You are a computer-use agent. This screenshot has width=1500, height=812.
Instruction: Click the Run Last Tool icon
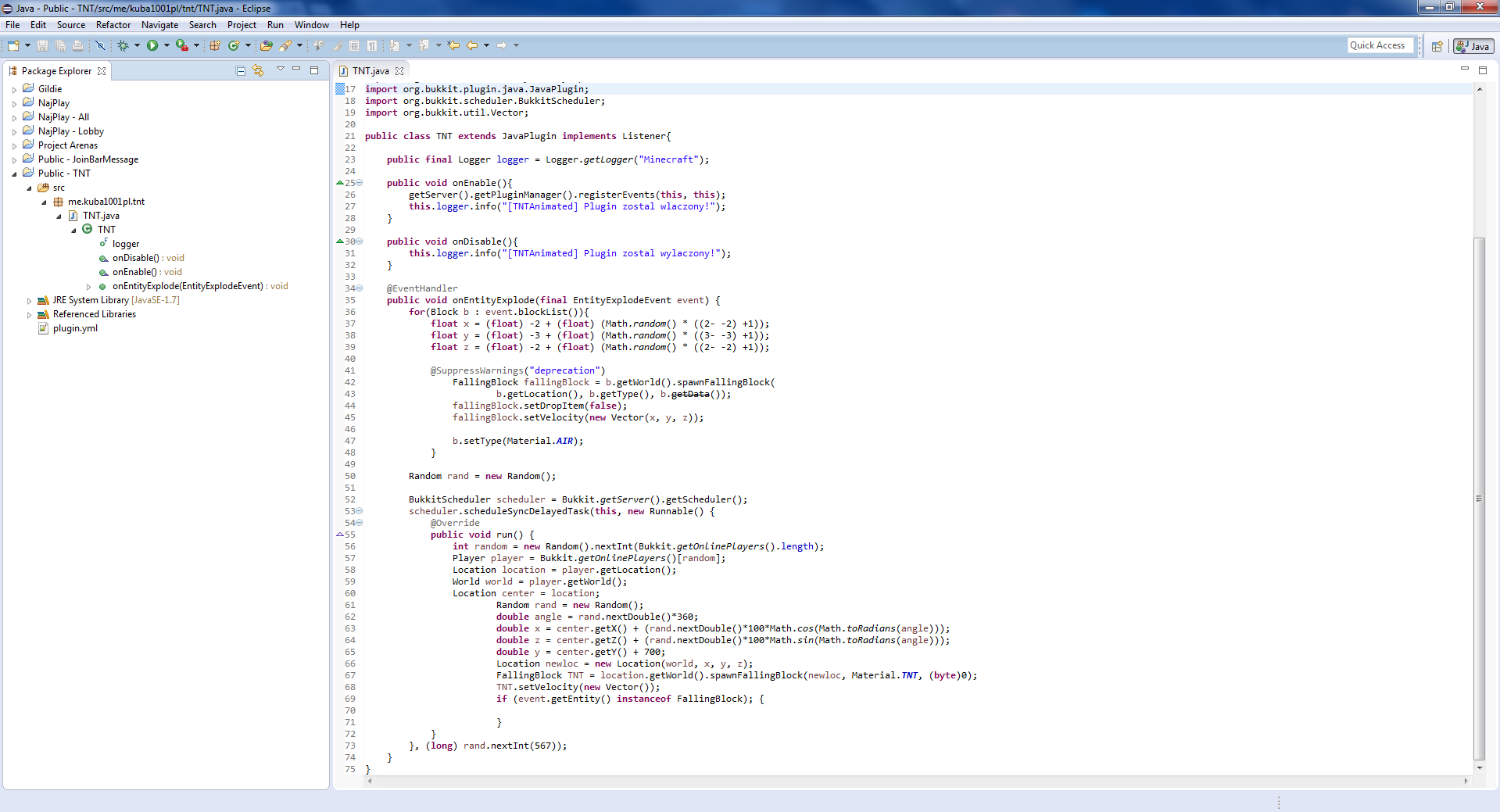181,45
